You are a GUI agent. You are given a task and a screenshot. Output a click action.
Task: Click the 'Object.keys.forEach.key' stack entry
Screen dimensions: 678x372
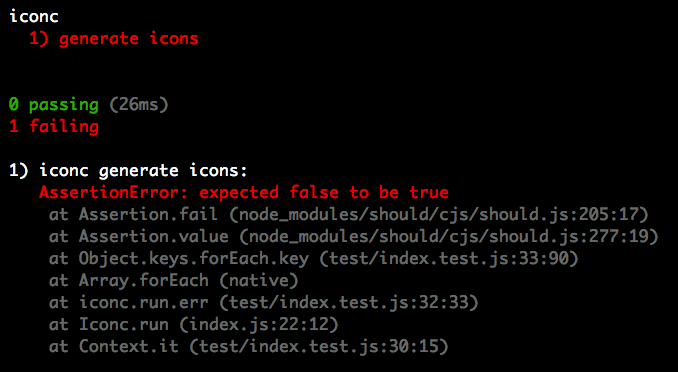pyautogui.click(x=194, y=258)
